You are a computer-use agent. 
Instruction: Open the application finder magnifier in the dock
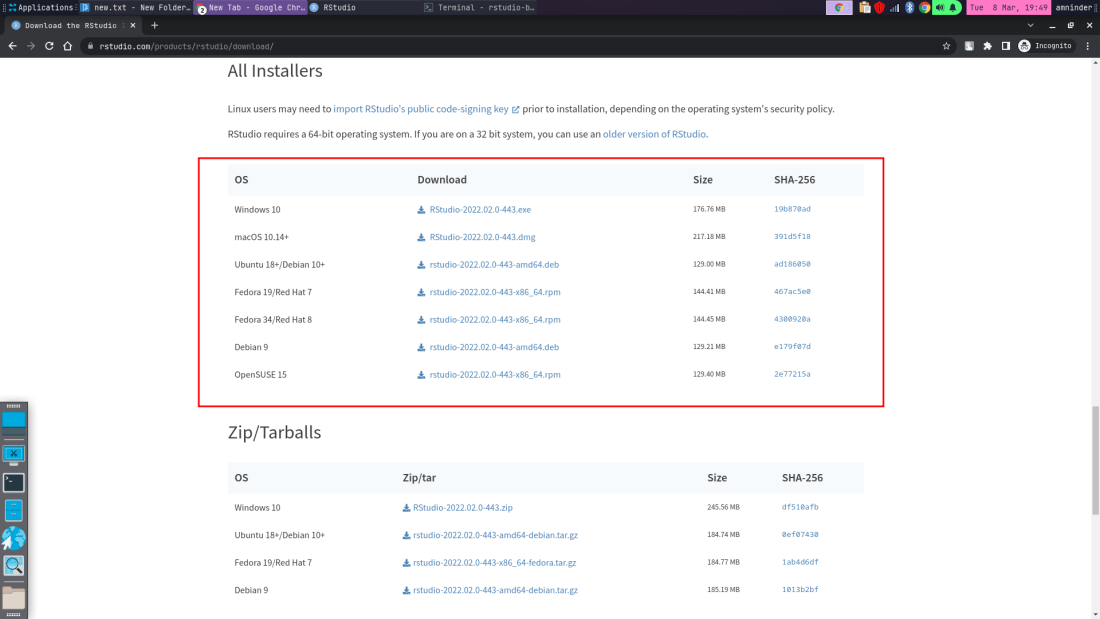[13, 566]
